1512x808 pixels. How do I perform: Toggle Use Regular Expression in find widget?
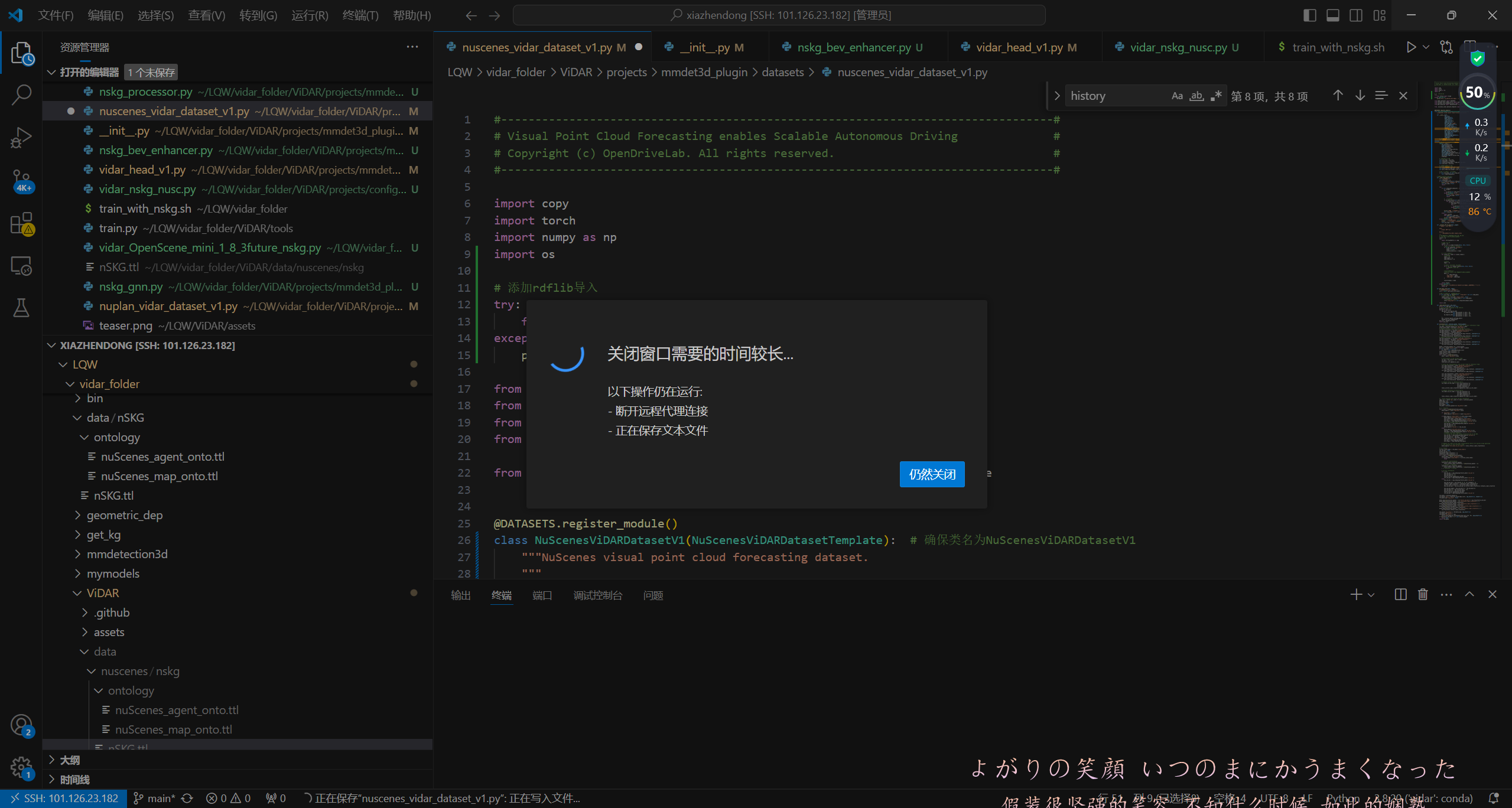click(1216, 96)
